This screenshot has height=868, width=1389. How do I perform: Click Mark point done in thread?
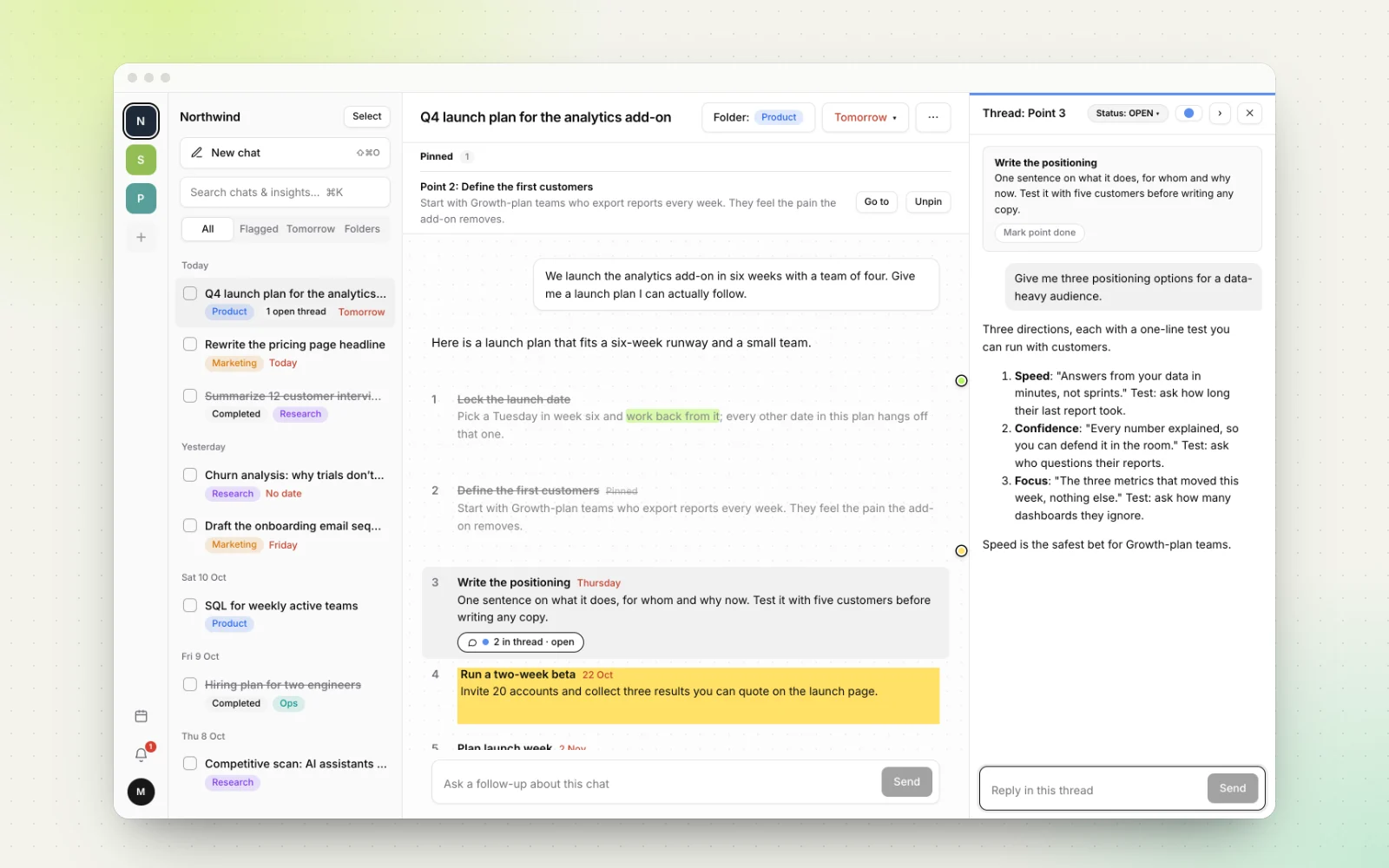[1039, 233]
